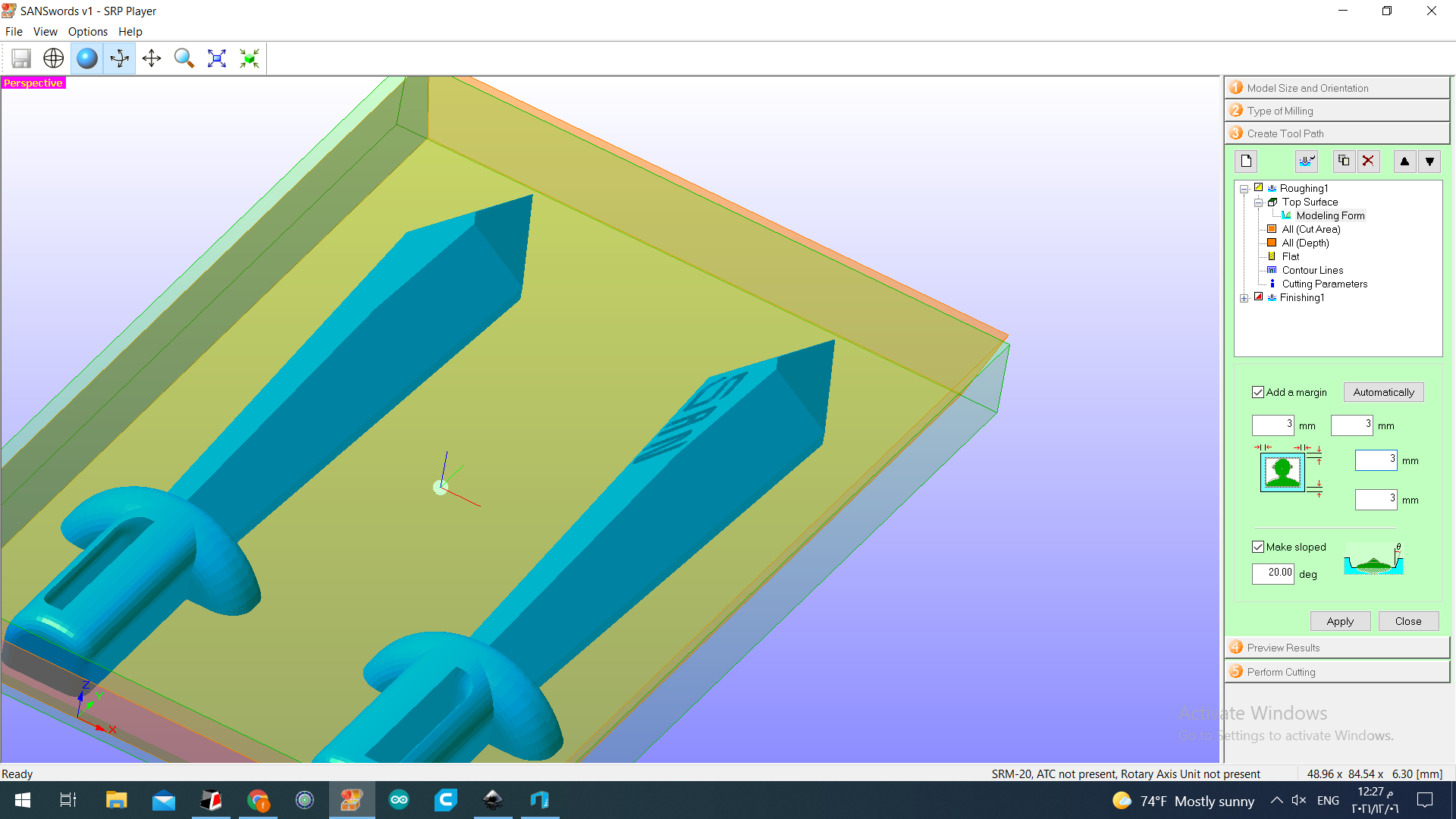Select the shaded sphere rendering icon
The height and width of the screenshot is (819, 1456).
pyautogui.click(x=87, y=58)
